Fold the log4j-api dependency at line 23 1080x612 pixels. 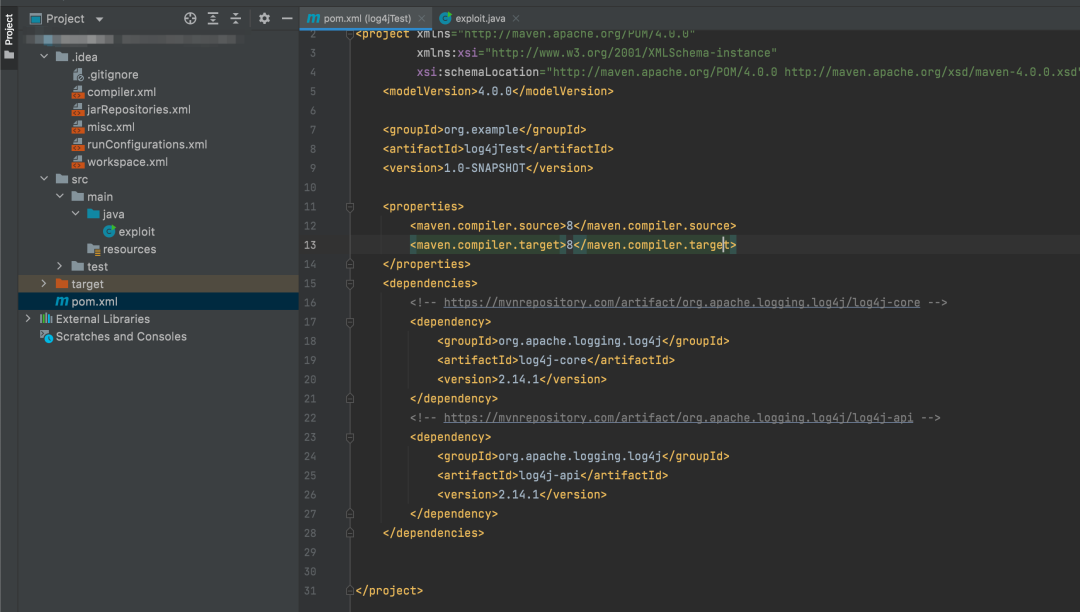(x=350, y=437)
